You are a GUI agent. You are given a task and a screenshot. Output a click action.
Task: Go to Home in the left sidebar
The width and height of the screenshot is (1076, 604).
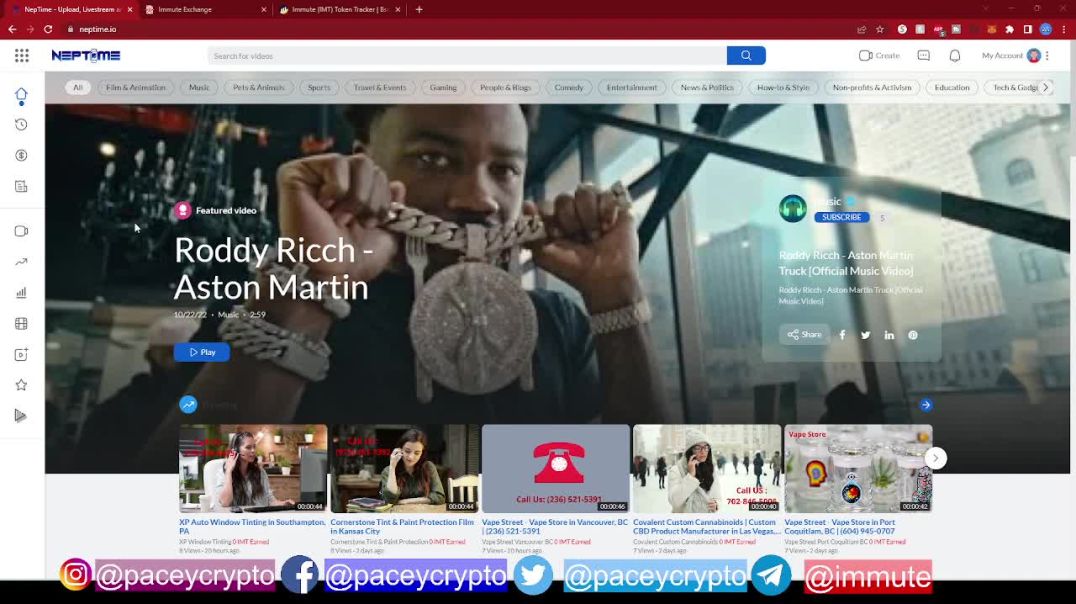pyautogui.click(x=21, y=94)
